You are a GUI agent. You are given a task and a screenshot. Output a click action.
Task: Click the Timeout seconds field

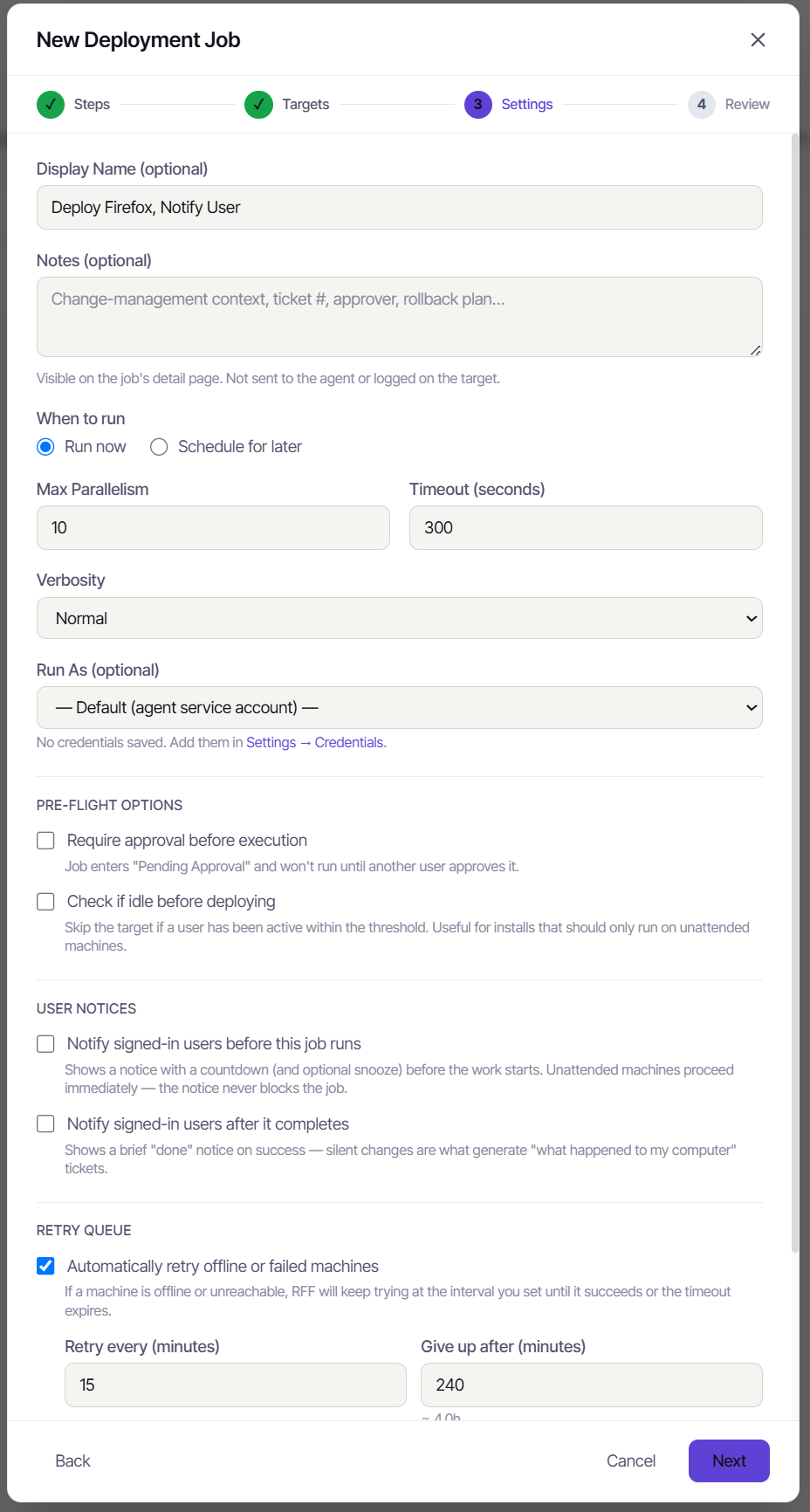click(x=586, y=528)
